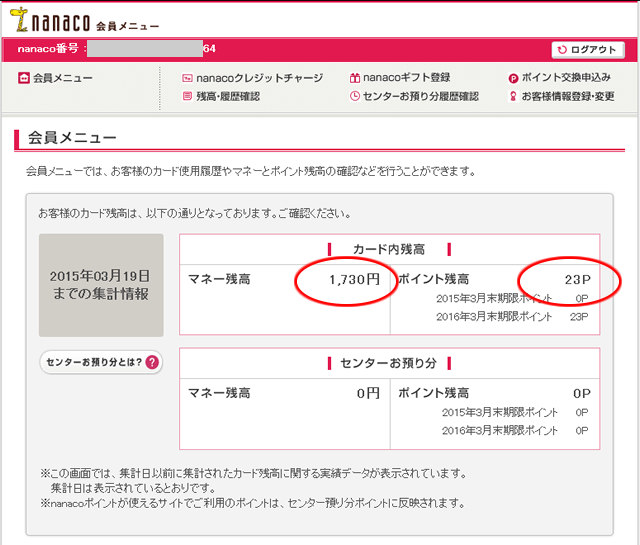The height and width of the screenshot is (545, 640).
Task: Click the 0円 center money balance
Action: (368, 394)
